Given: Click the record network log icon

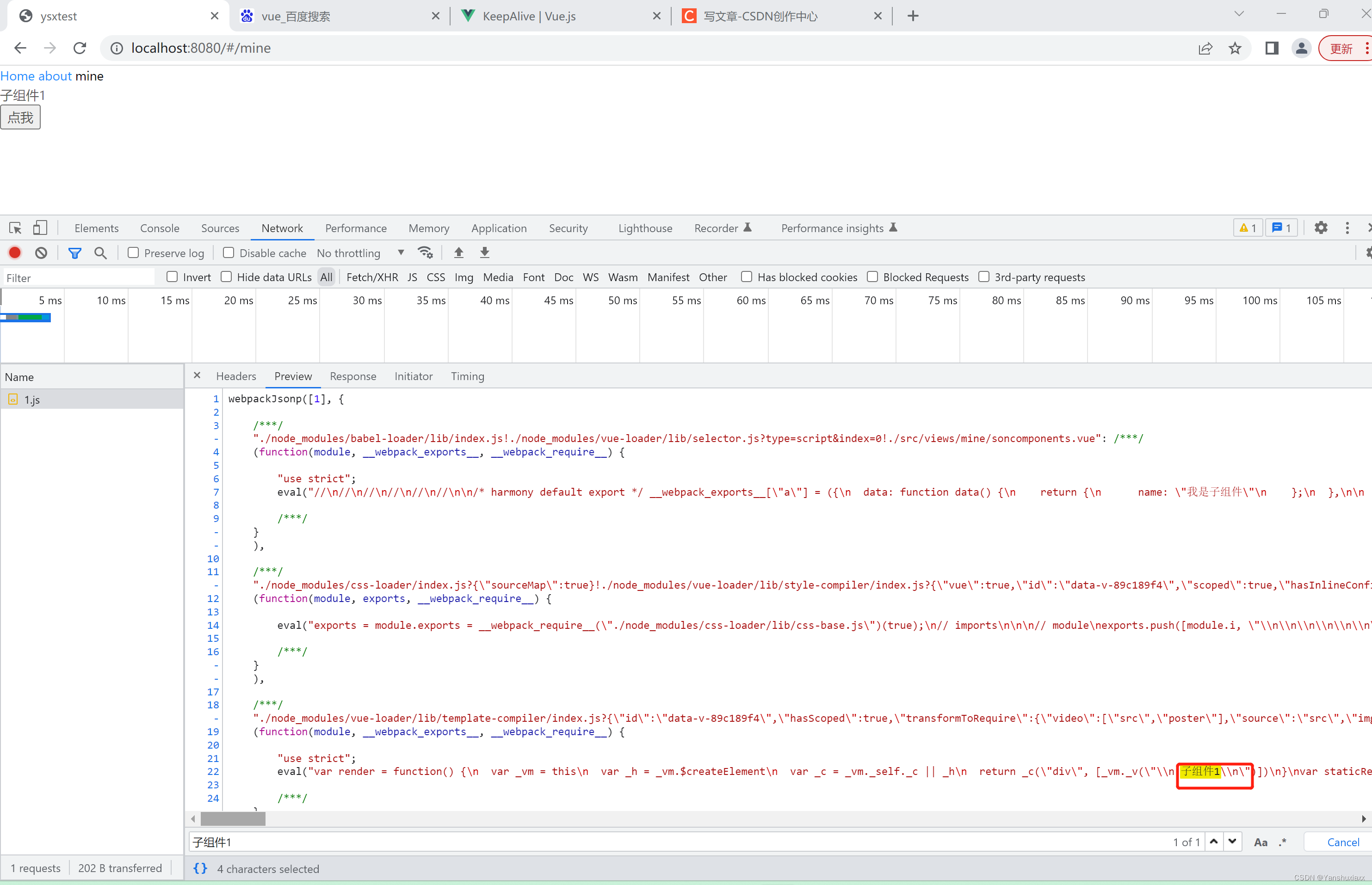Looking at the screenshot, I should (15, 253).
